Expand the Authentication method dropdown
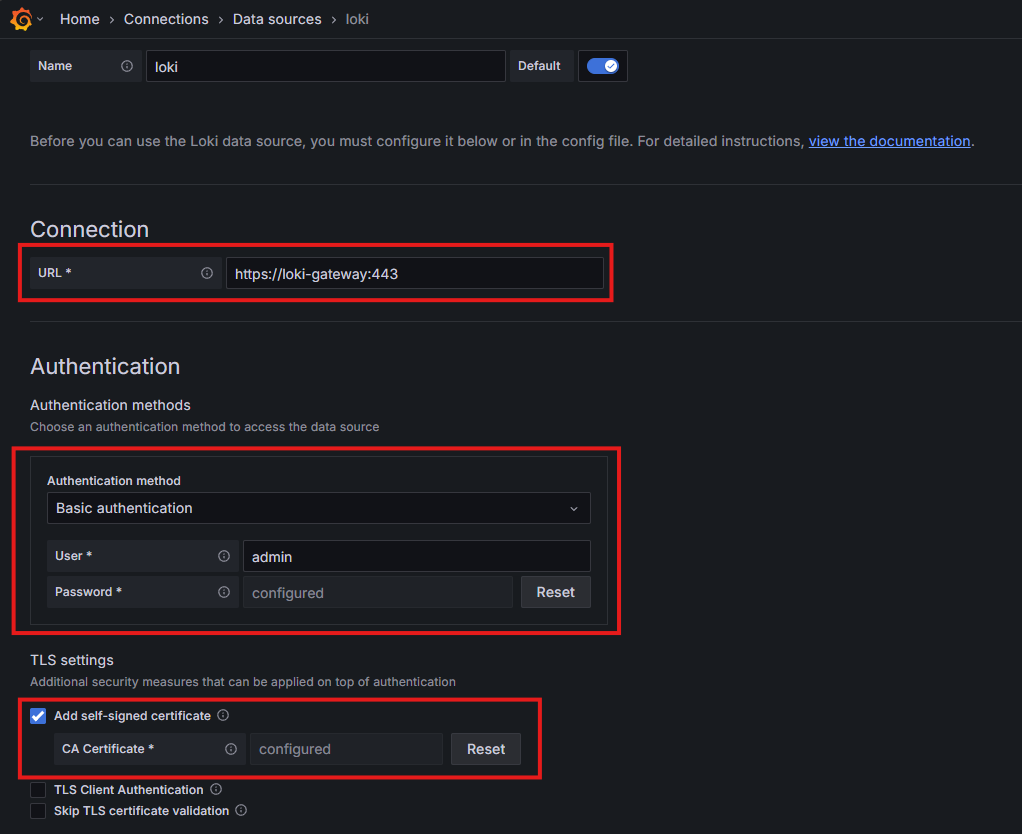The image size is (1022, 834). tap(318, 508)
